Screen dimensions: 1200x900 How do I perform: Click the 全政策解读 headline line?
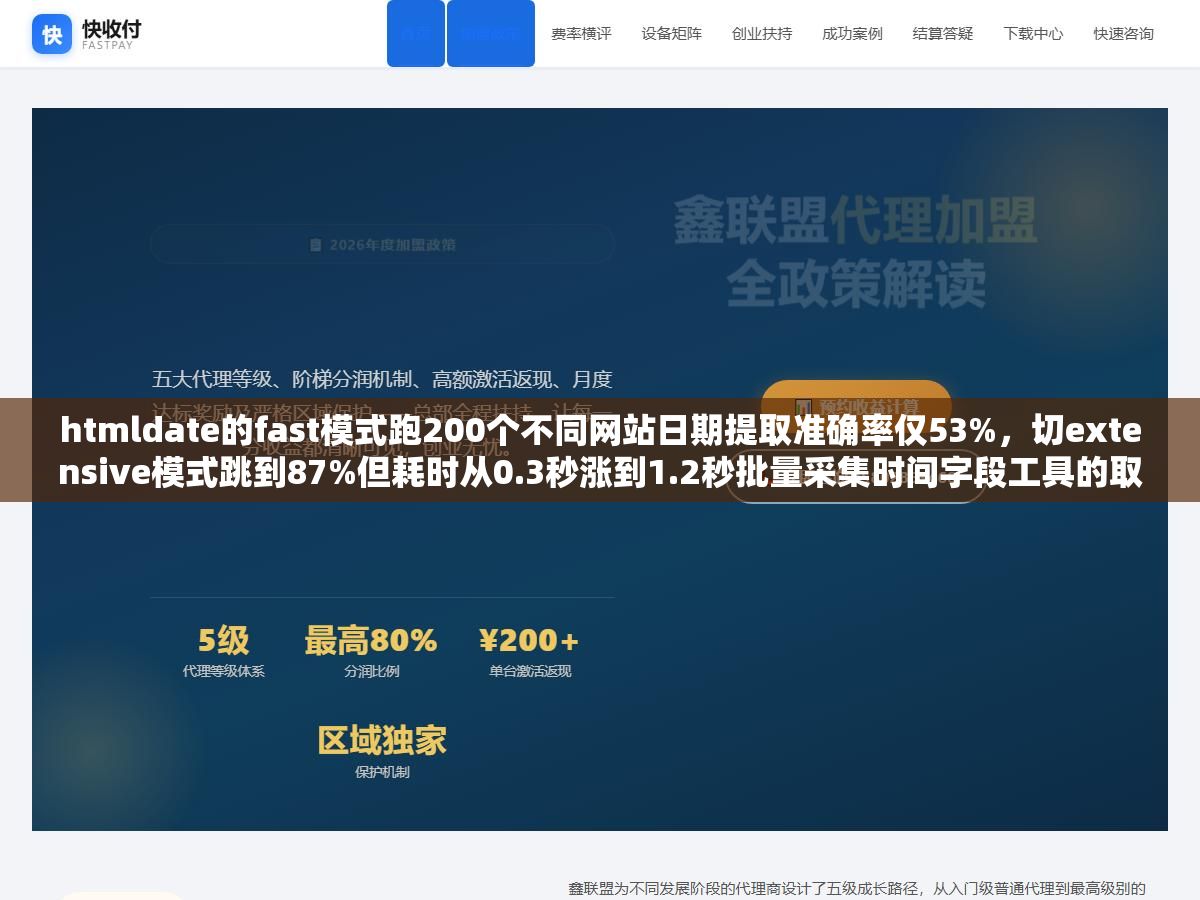[x=855, y=284]
